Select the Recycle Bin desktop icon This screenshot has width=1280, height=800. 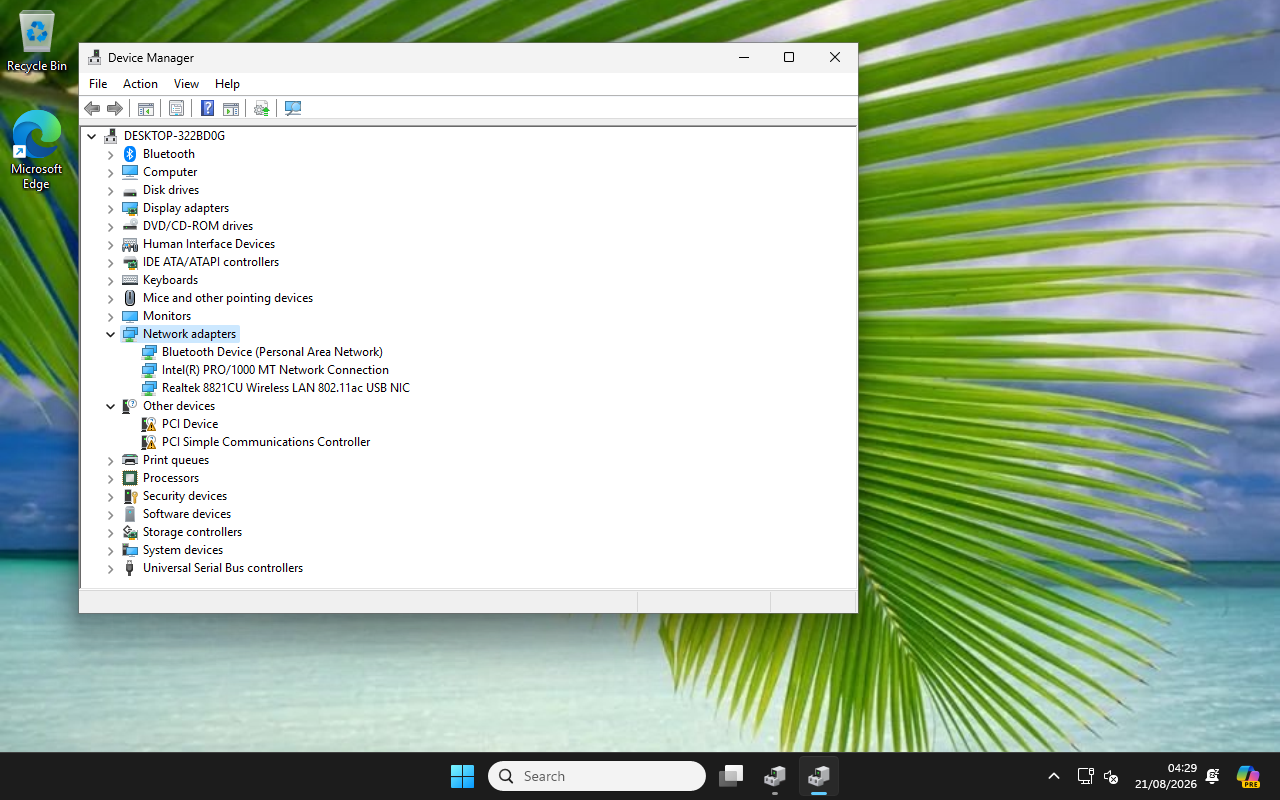[x=37, y=42]
